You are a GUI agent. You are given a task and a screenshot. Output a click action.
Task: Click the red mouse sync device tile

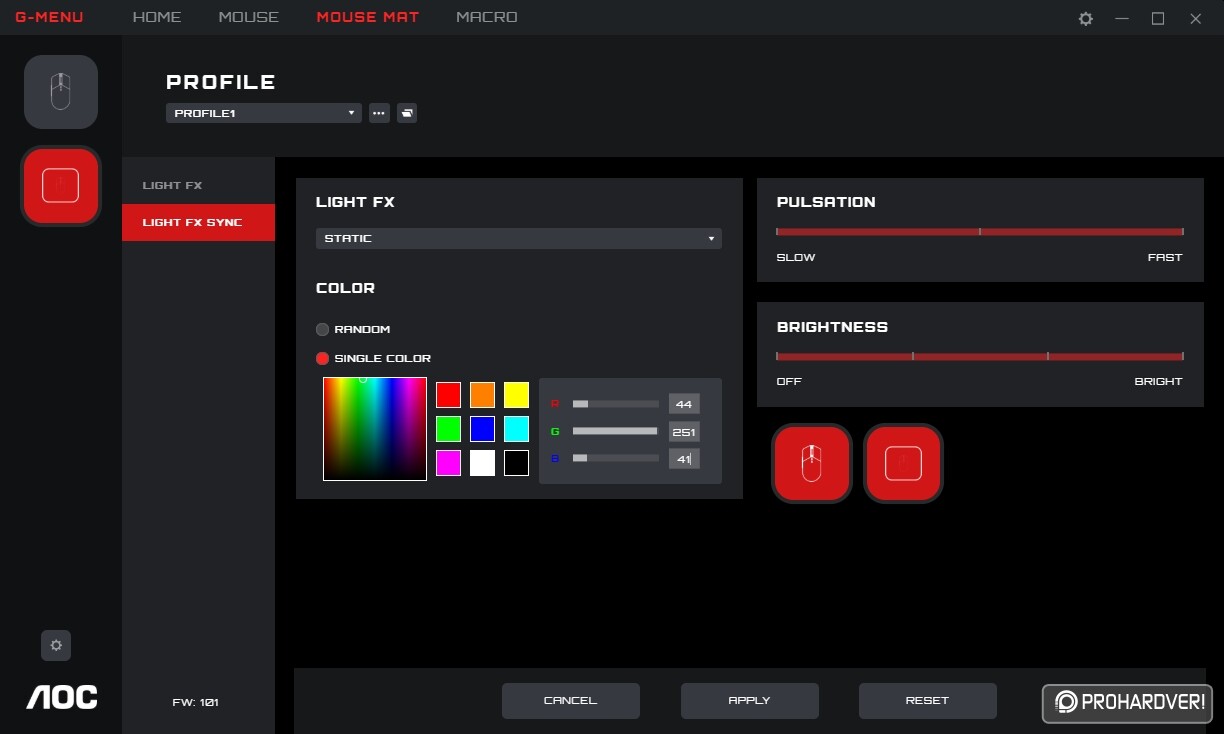pos(811,463)
